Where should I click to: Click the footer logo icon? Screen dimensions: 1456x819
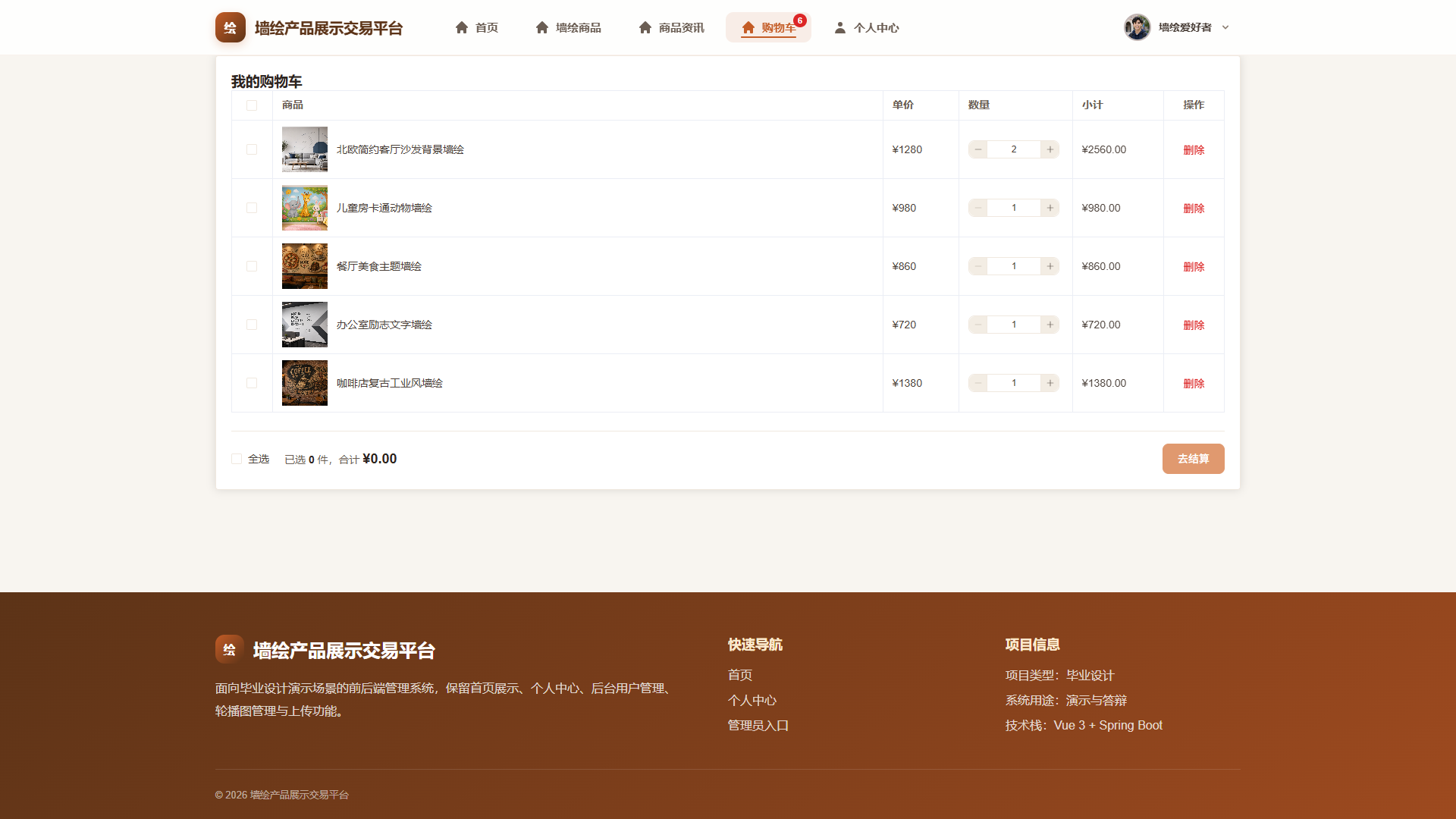[x=229, y=649]
